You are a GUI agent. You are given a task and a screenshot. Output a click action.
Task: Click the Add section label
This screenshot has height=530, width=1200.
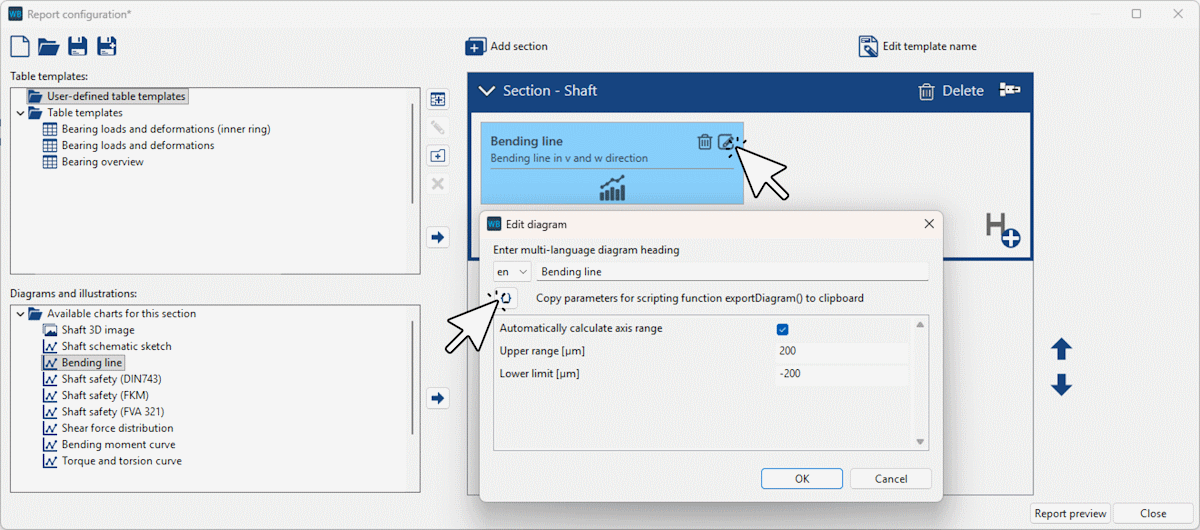[519, 47]
